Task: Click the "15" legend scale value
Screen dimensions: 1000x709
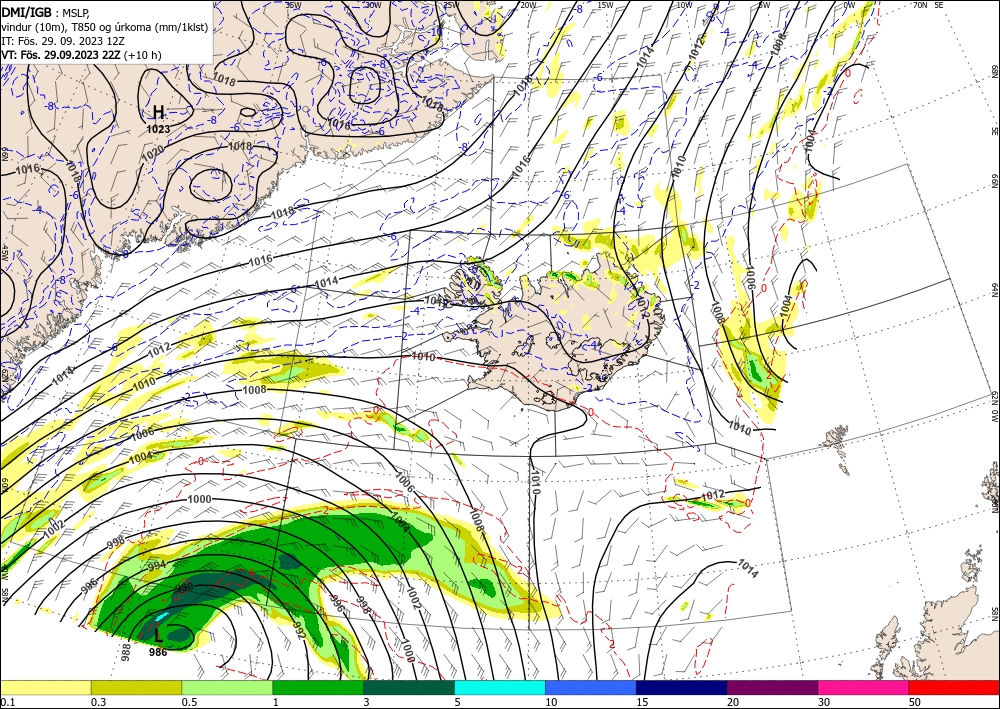Action: tap(642, 702)
